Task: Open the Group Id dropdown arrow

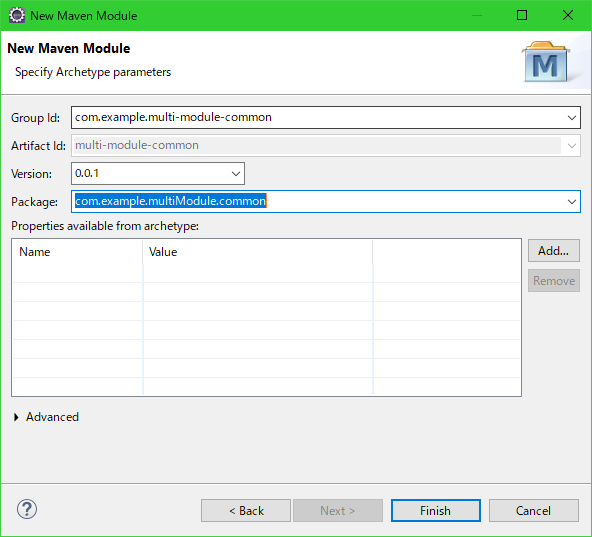Action: pos(572,117)
